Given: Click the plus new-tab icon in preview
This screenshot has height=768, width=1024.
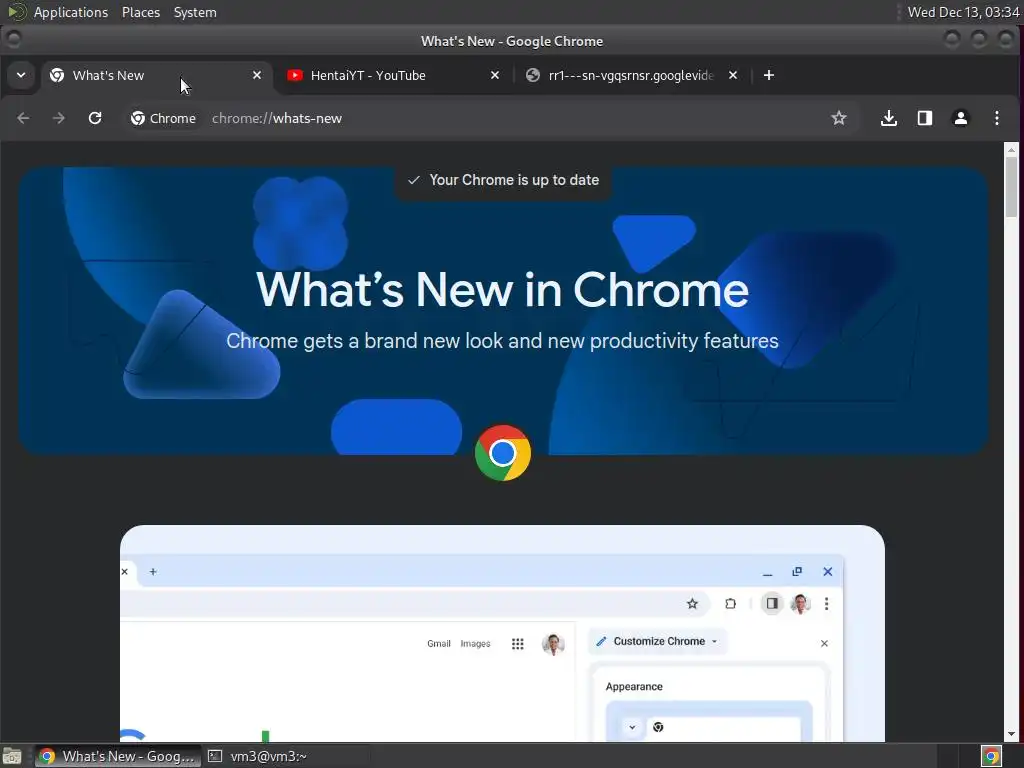Looking at the screenshot, I should 153,571.
